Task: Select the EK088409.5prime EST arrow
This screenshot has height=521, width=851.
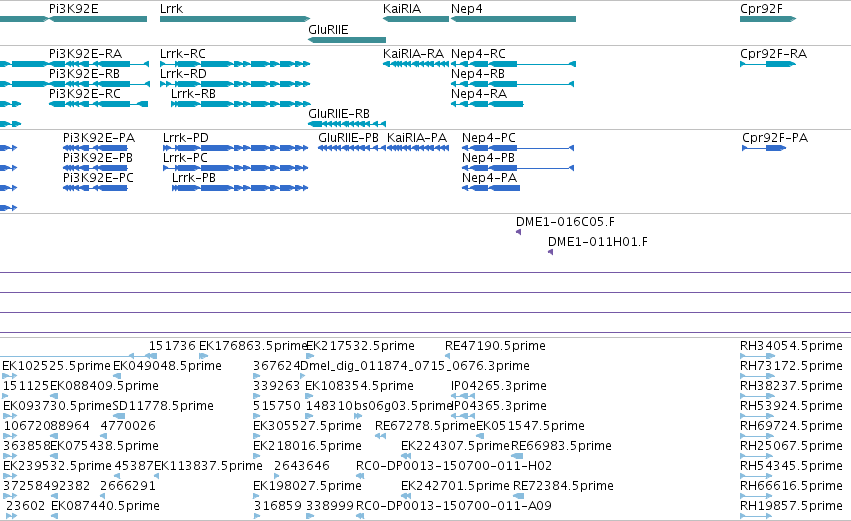Action: [x=54, y=396]
